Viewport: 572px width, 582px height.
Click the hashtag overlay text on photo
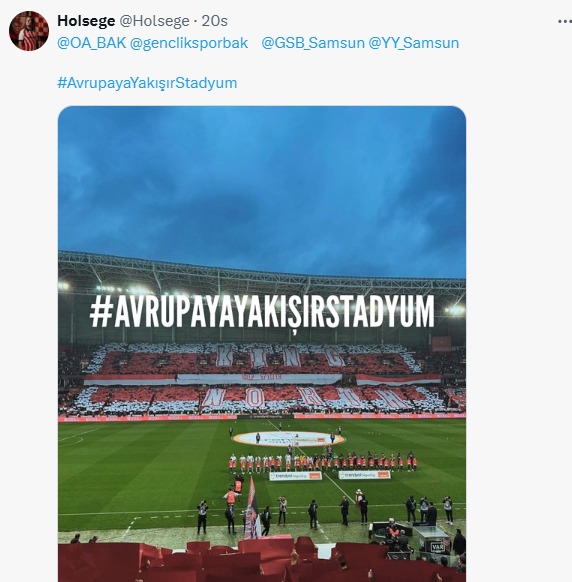pos(262,312)
